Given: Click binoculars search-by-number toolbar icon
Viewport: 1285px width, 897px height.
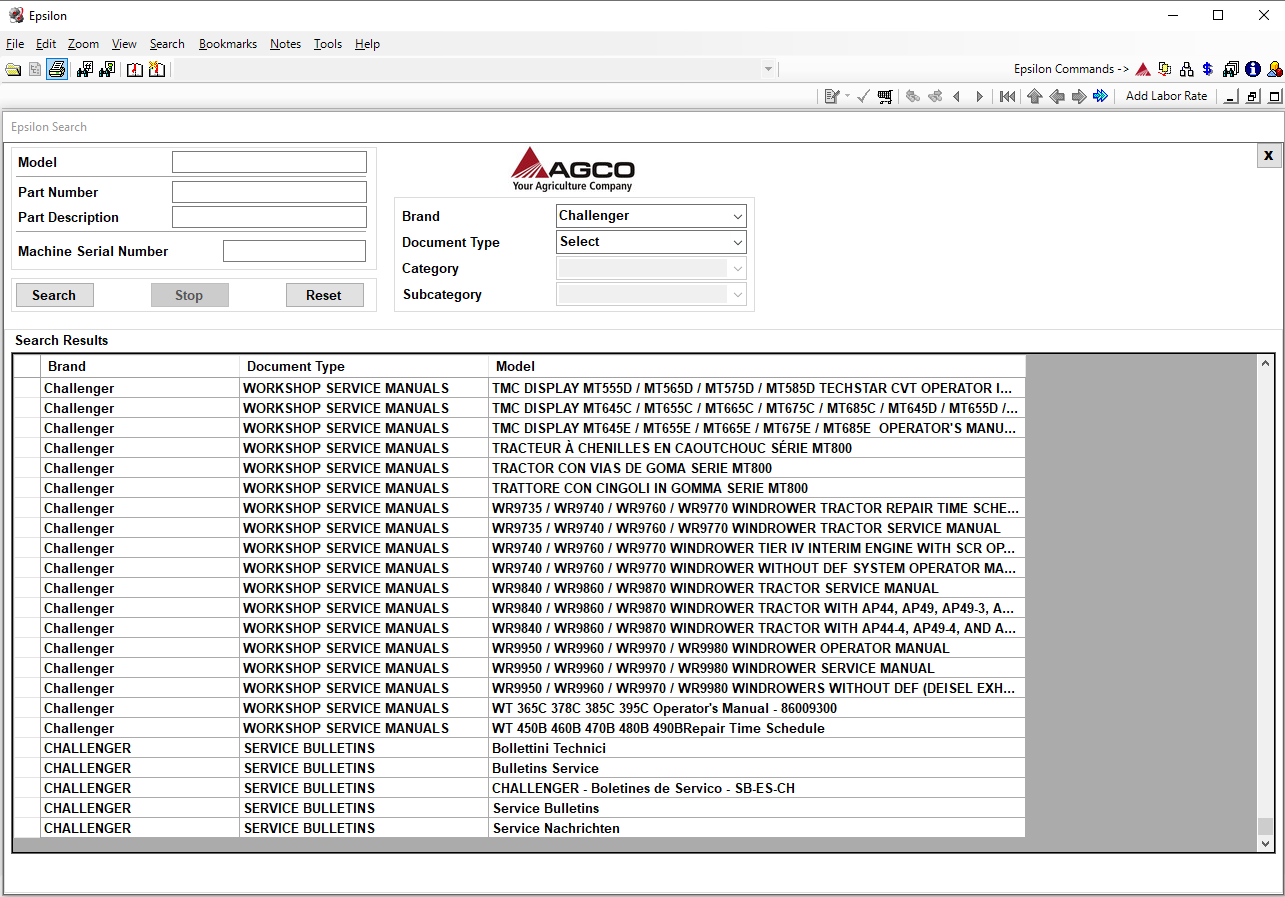Looking at the screenshot, I should 85,69.
